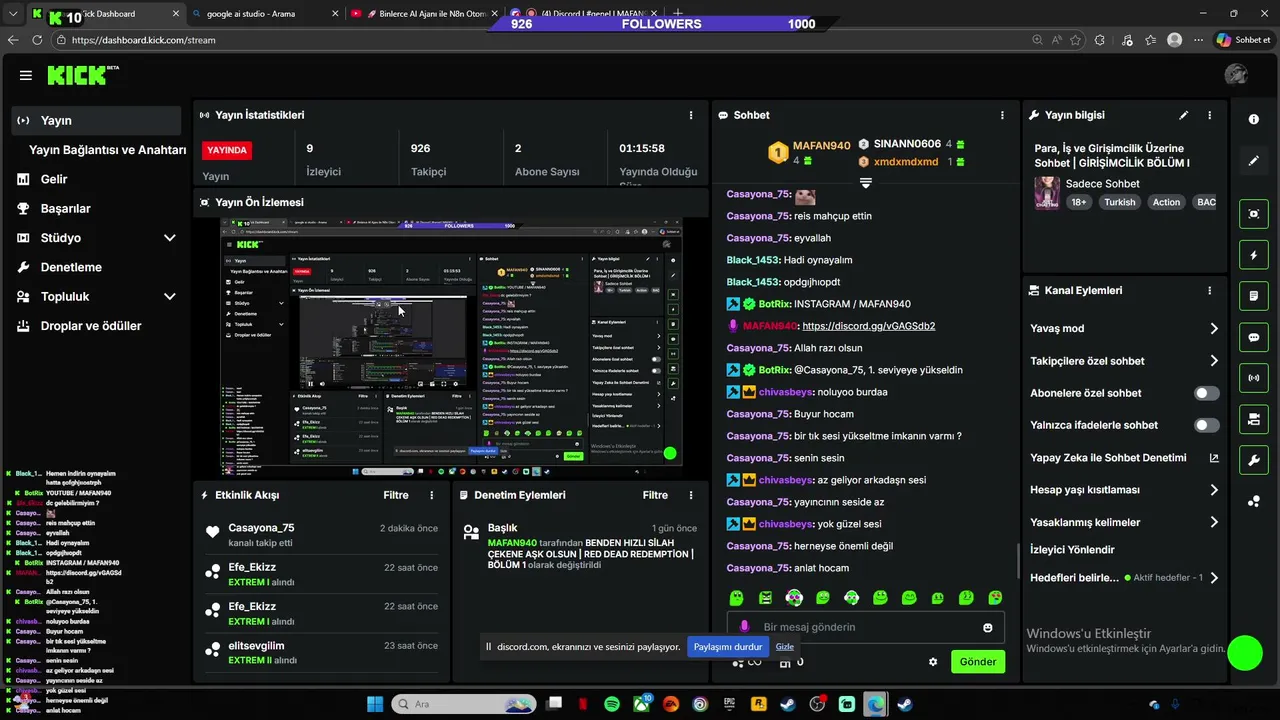Click the Sadece Sohbet category thumbnail
1280x720 pixels.
point(1047,193)
